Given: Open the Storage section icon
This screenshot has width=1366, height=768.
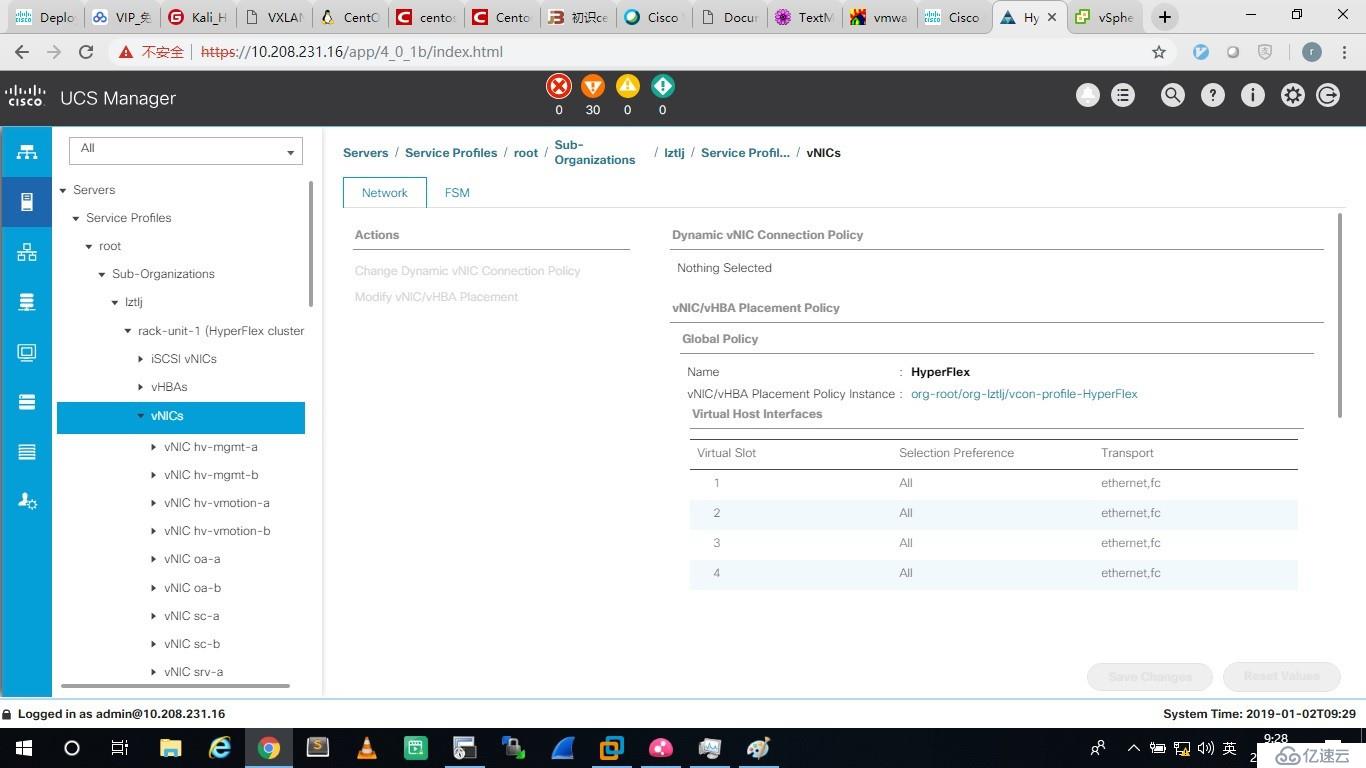Looking at the screenshot, I should point(27,402).
